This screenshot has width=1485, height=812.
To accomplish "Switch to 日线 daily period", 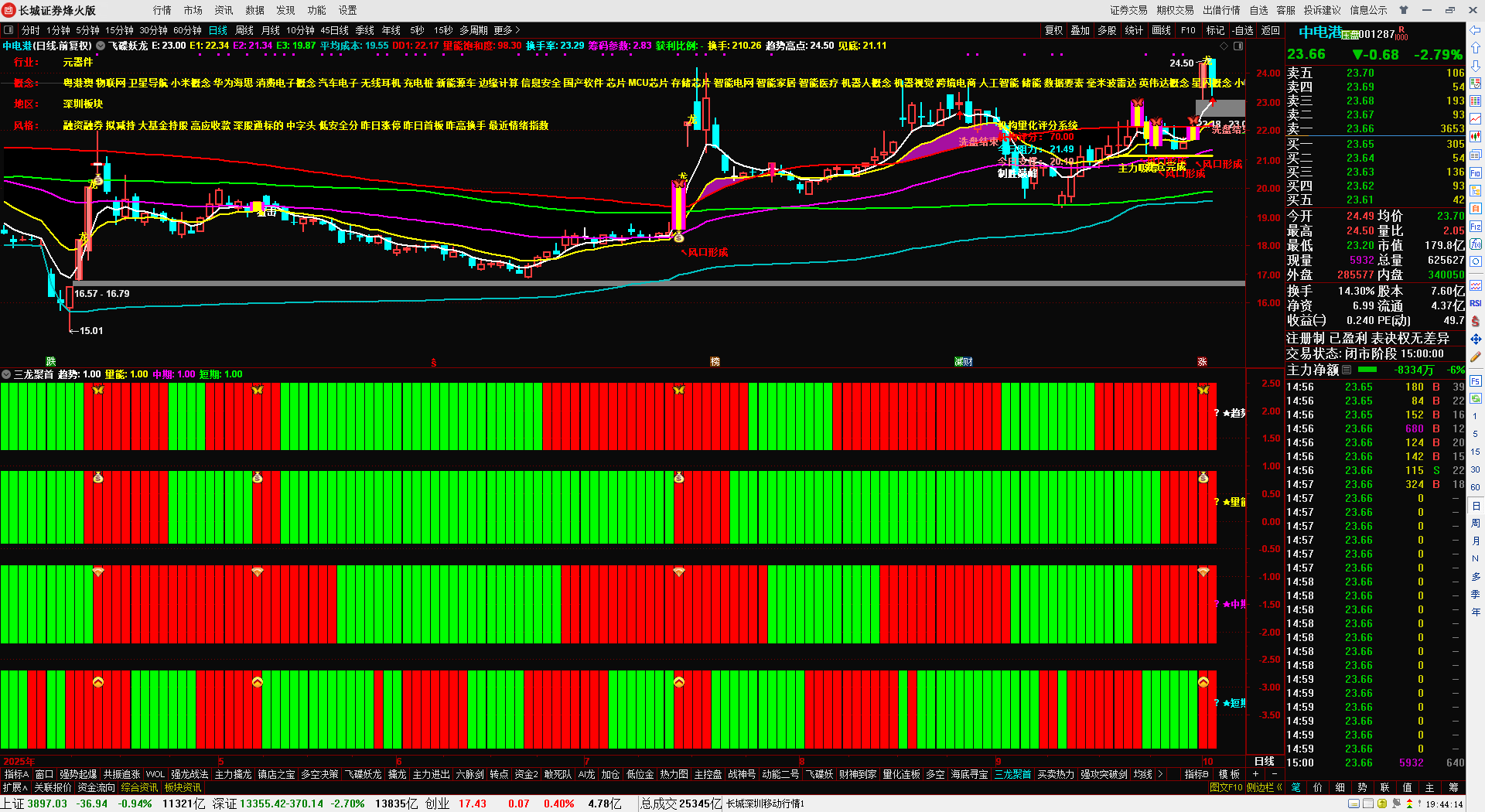I will click(218, 30).
